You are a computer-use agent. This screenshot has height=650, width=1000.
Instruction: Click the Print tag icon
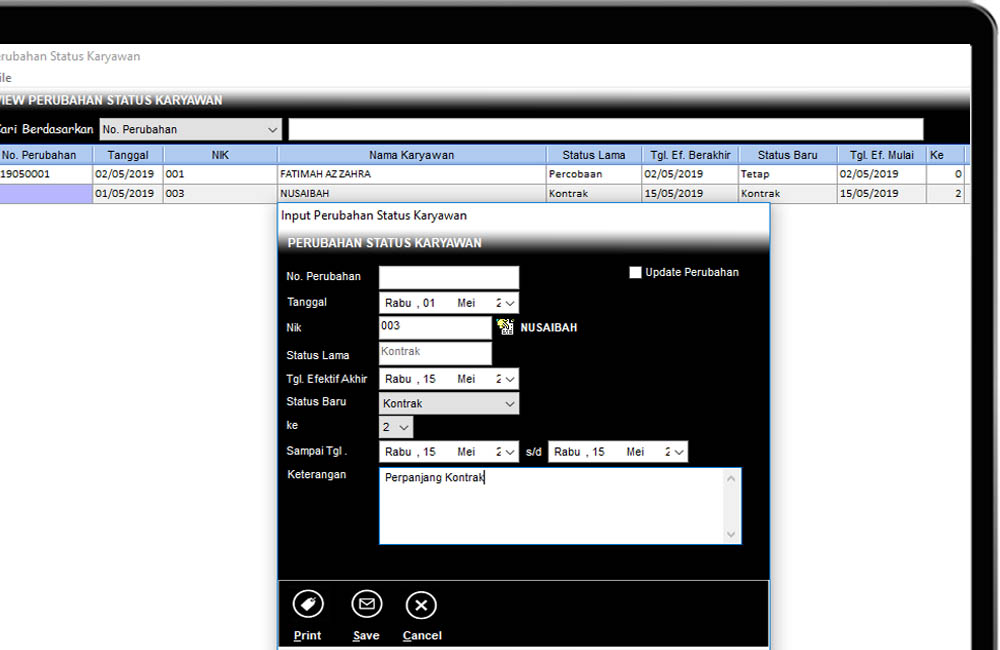pos(308,605)
